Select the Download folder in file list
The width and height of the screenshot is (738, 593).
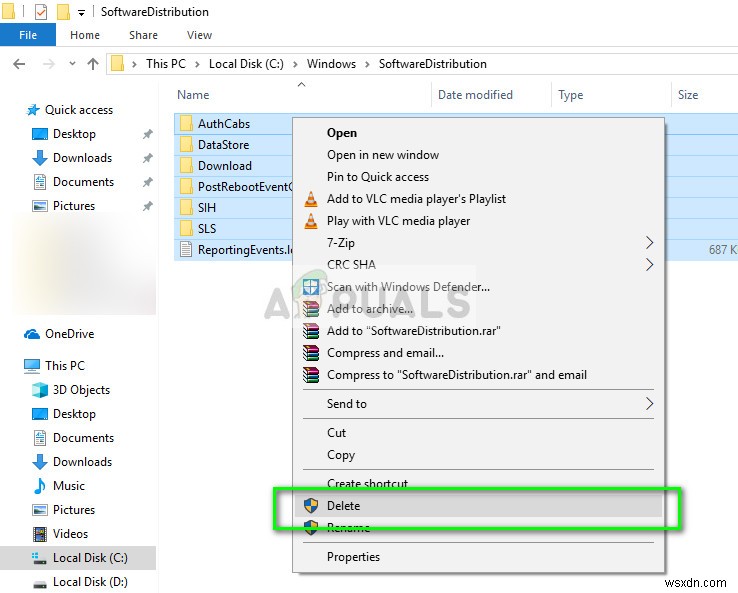coord(225,166)
